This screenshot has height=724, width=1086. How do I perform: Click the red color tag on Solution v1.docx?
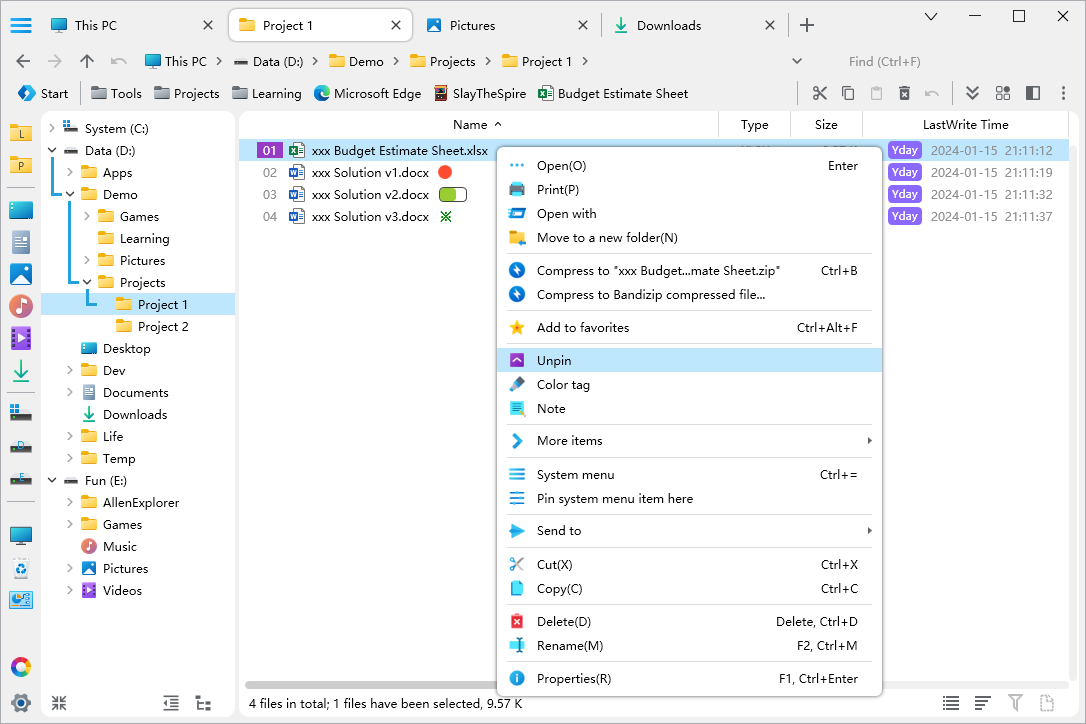445,173
